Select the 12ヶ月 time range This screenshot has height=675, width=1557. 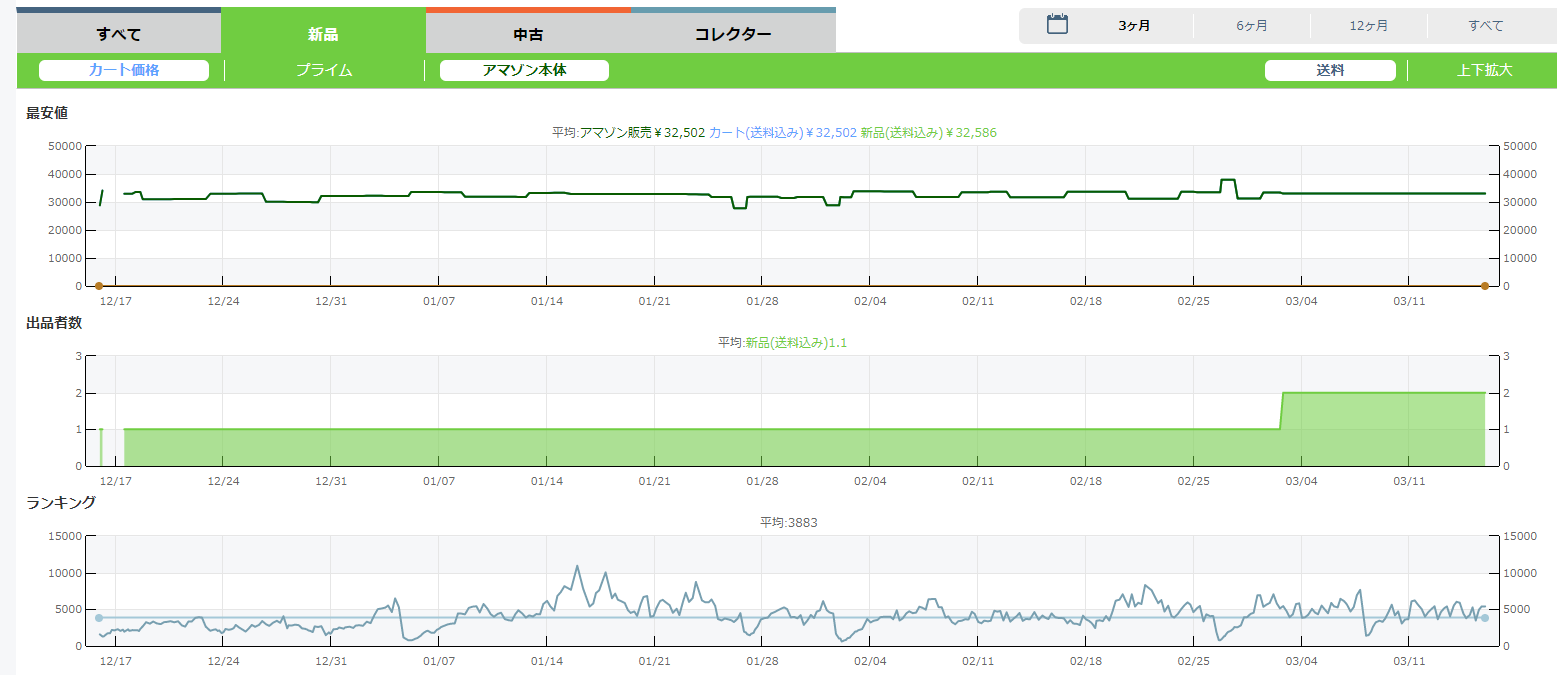pos(1368,26)
